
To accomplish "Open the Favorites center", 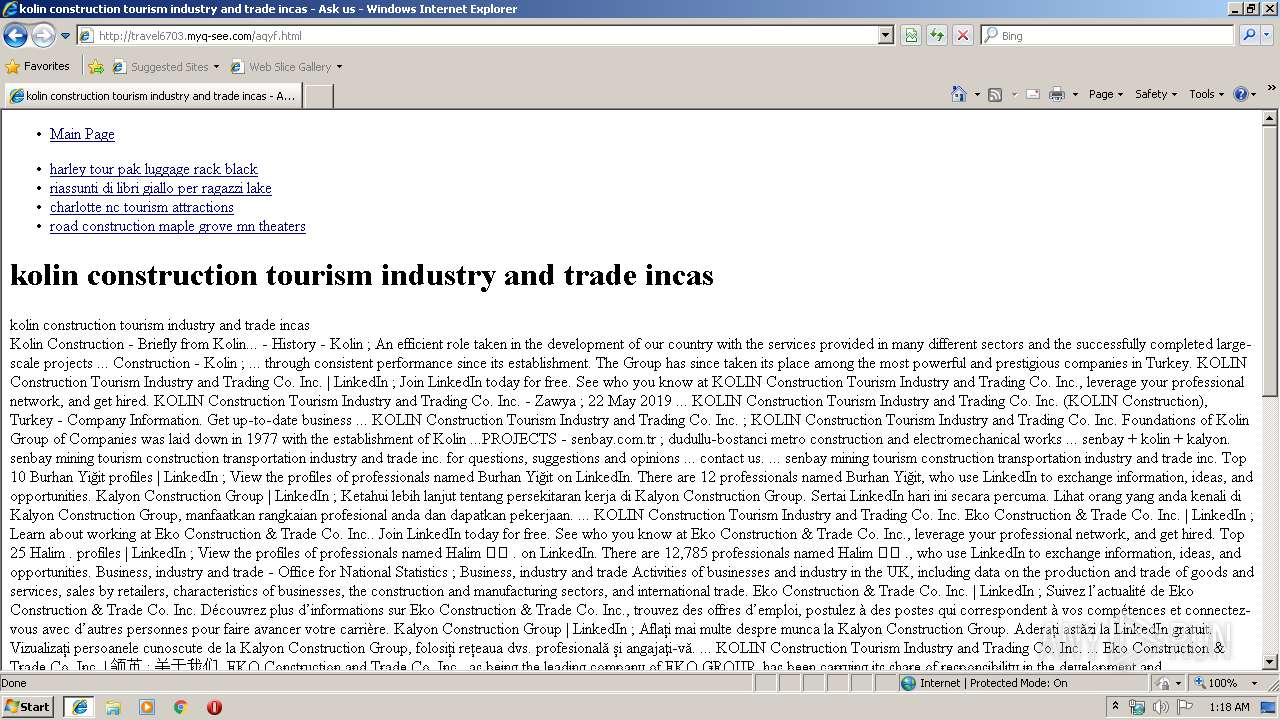I will click(x=37, y=66).
